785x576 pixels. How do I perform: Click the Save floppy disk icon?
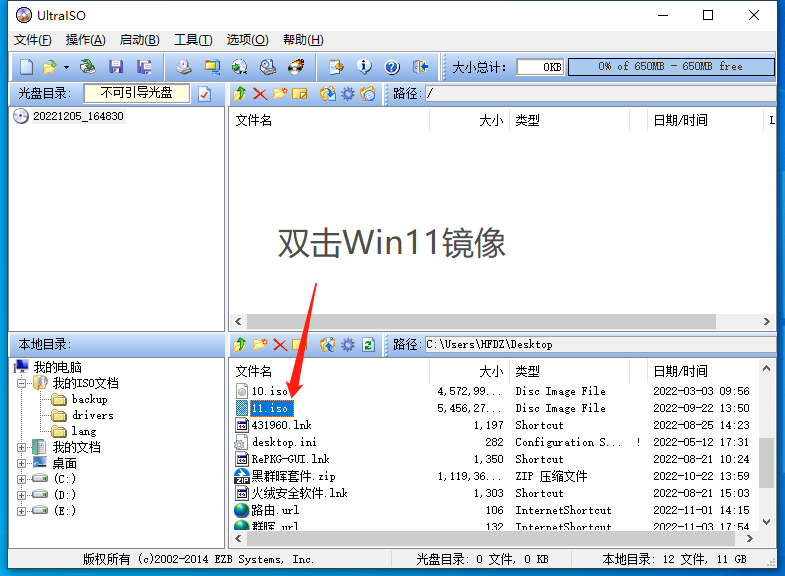tap(116, 67)
